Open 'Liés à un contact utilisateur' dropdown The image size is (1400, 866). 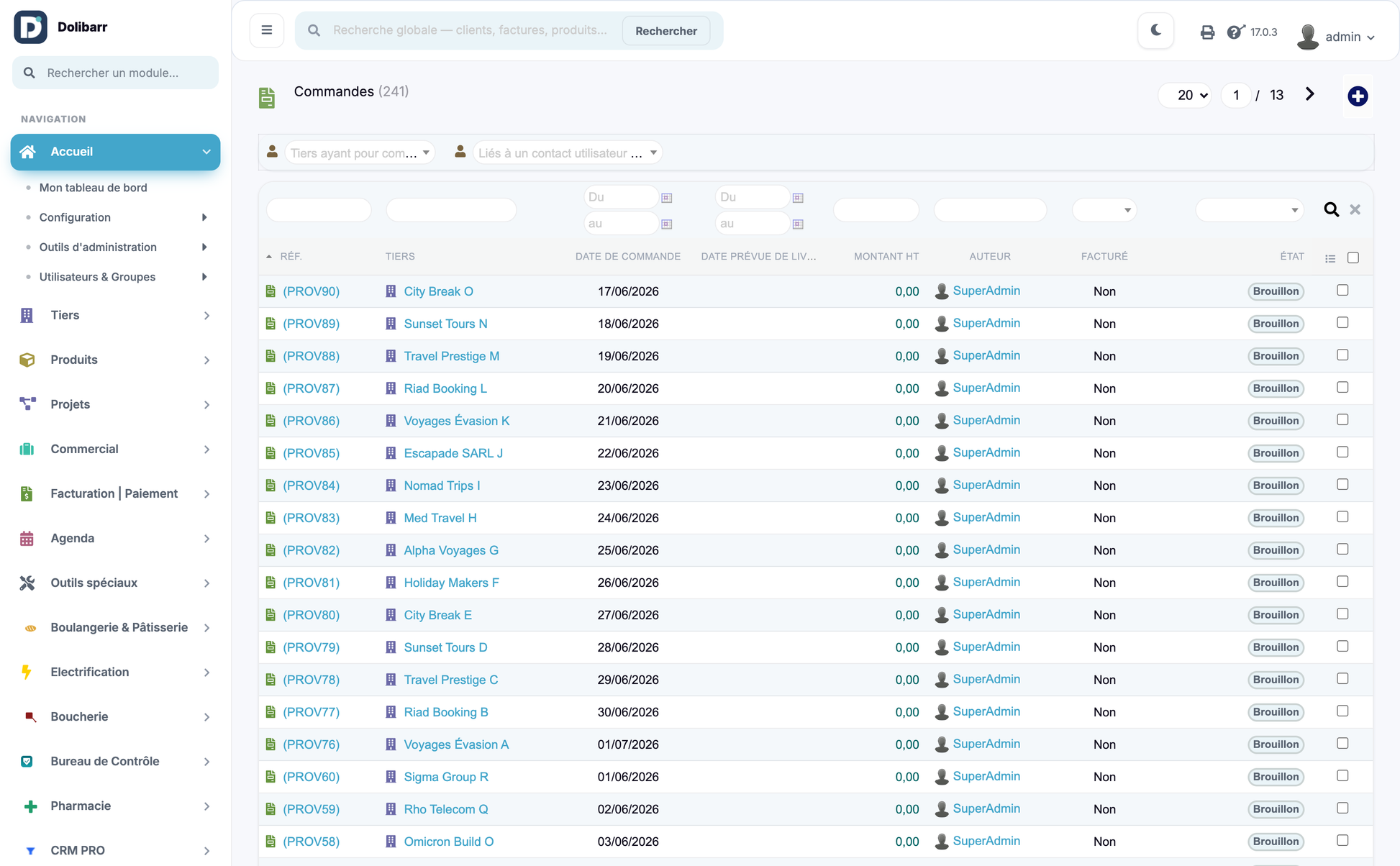pyautogui.click(x=568, y=152)
